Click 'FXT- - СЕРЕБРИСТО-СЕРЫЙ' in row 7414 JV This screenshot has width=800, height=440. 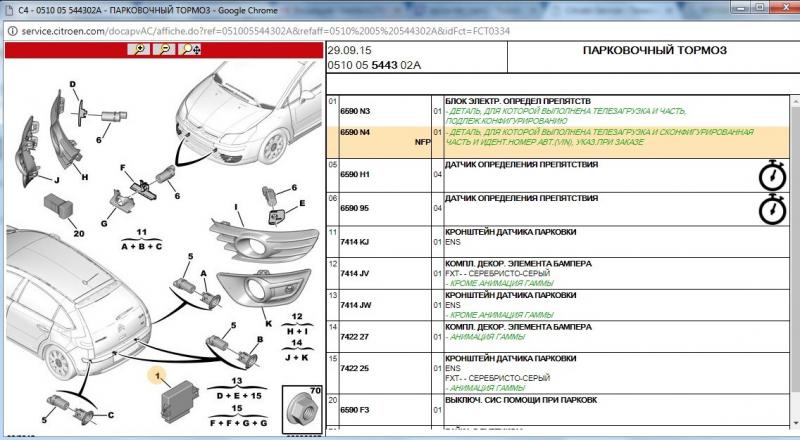pos(497,274)
